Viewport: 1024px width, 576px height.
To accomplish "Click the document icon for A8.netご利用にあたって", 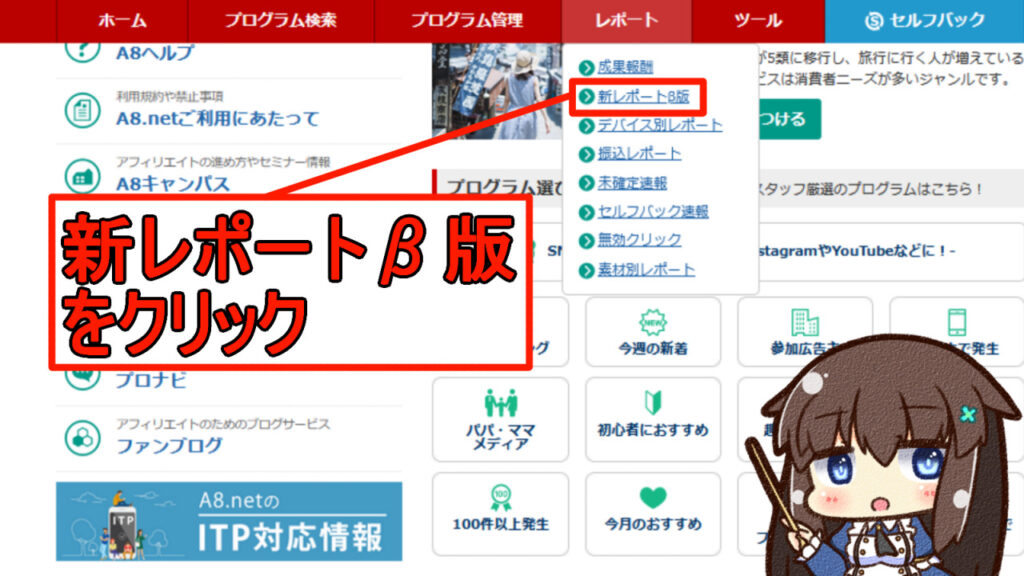I will point(82,110).
